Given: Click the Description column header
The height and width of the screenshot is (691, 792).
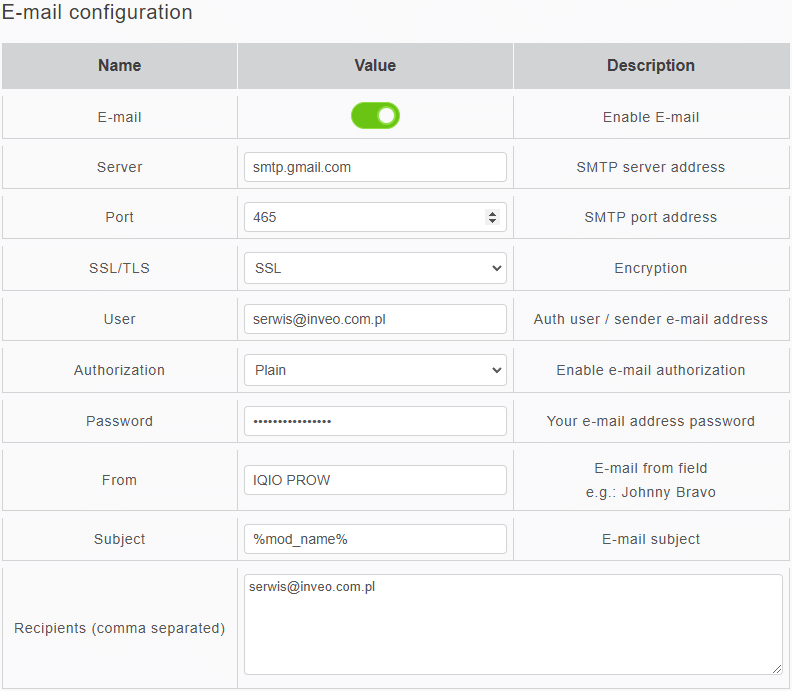Looking at the screenshot, I should point(651,66).
